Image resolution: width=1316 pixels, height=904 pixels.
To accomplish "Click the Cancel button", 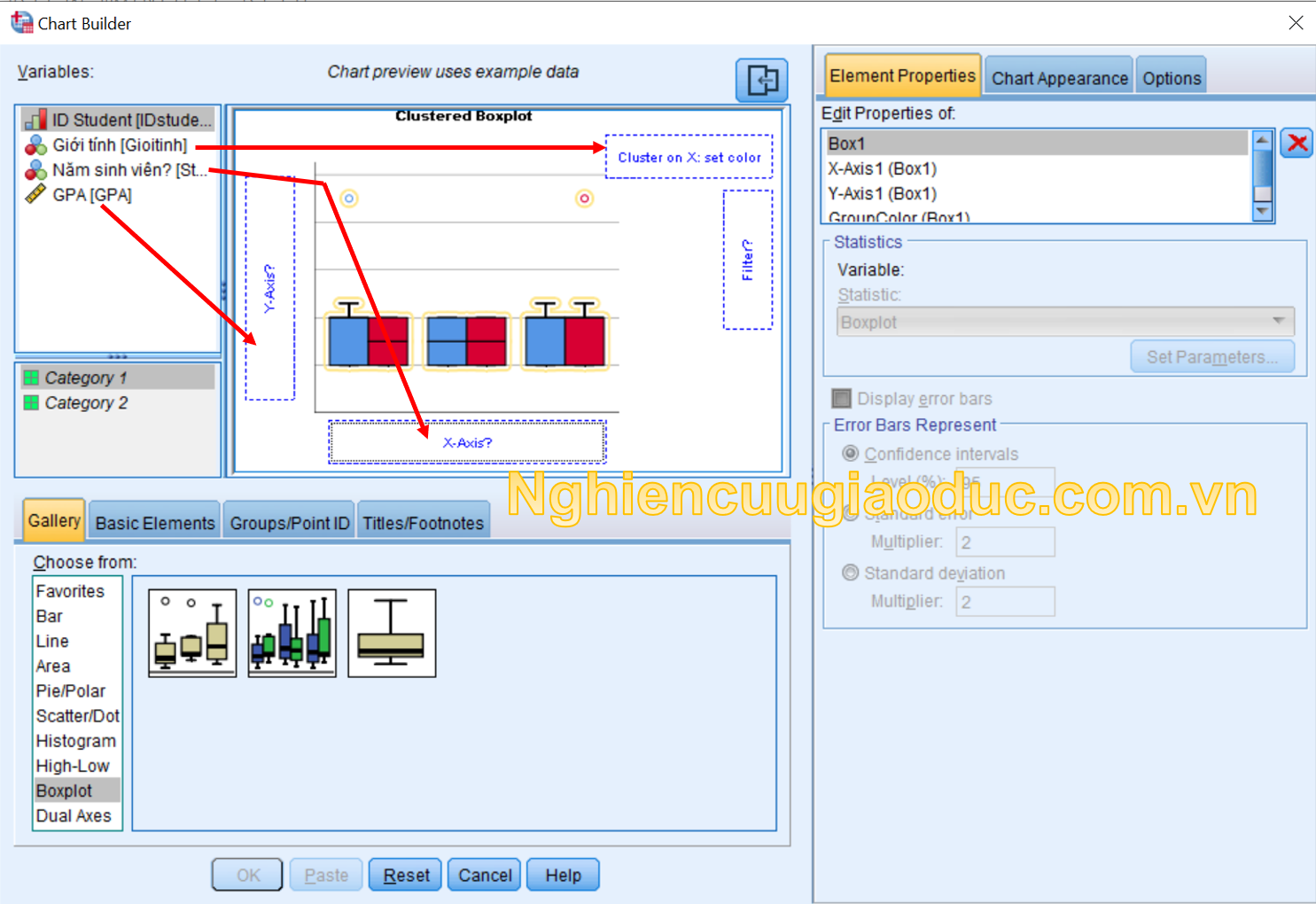I will (x=485, y=876).
